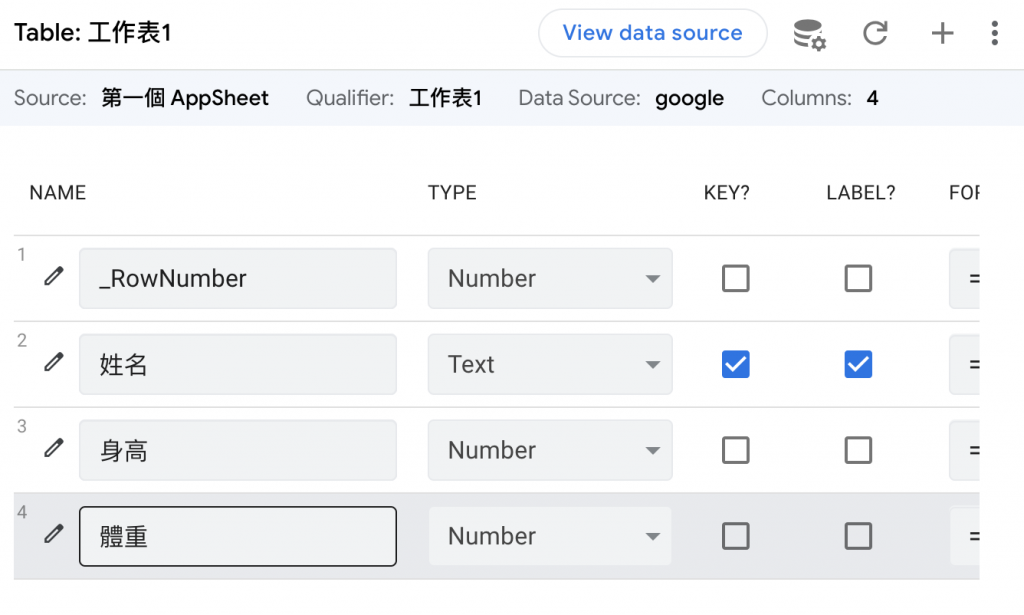Uncheck the LABEL checkbox for 姓名
1024x615 pixels.
pos(858,365)
